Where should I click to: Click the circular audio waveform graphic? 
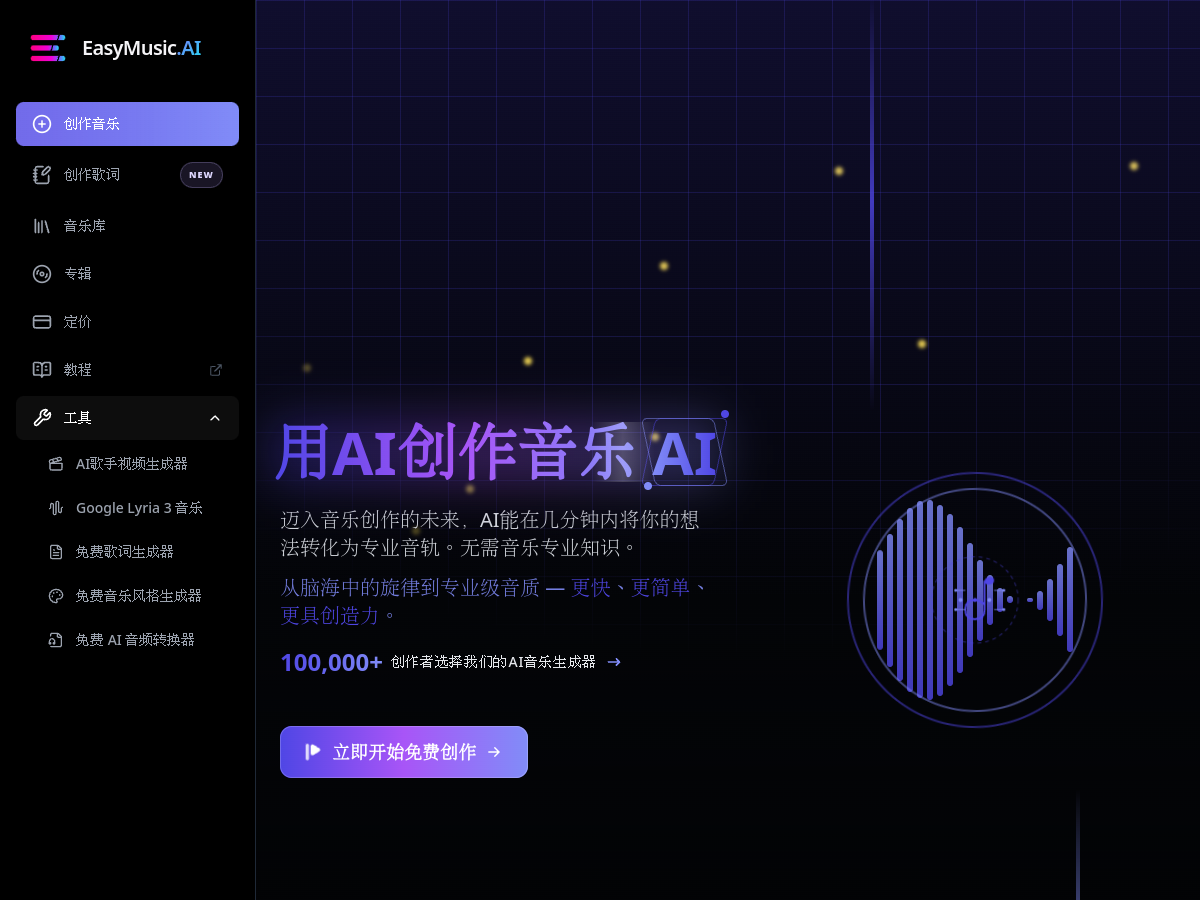(x=975, y=600)
